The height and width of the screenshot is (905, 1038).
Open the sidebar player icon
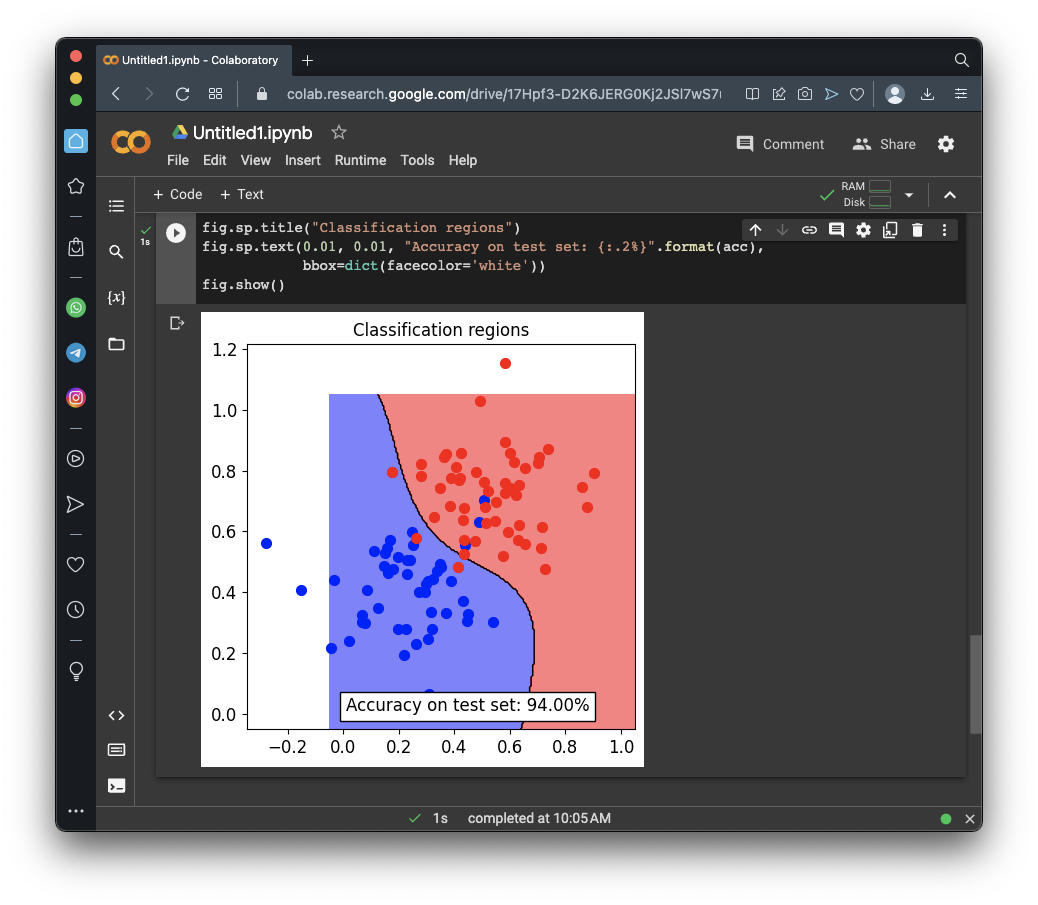[x=76, y=459]
